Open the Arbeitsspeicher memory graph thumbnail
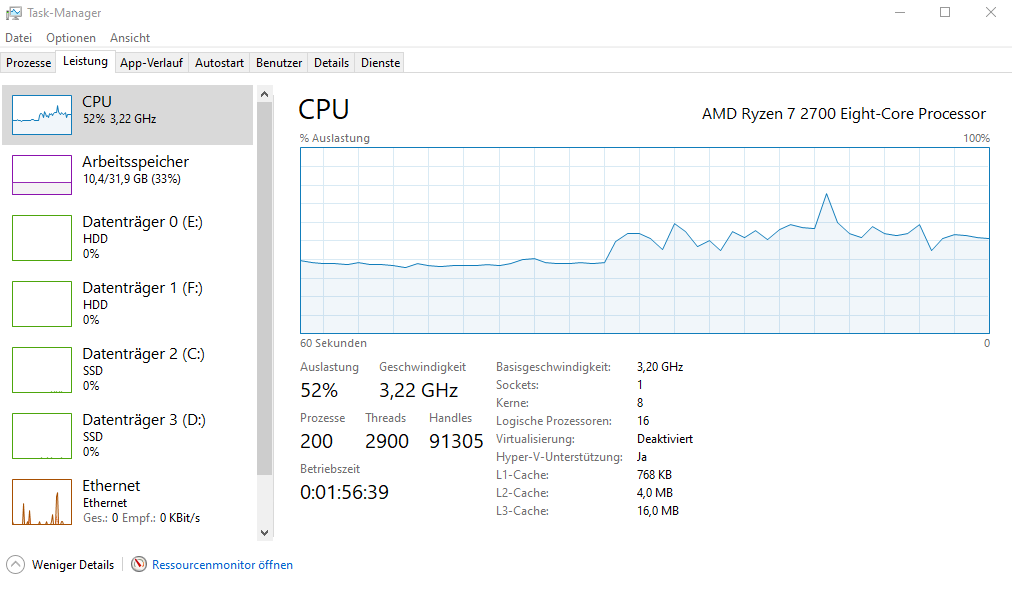This screenshot has width=1012, height=589. (x=42, y=175)
